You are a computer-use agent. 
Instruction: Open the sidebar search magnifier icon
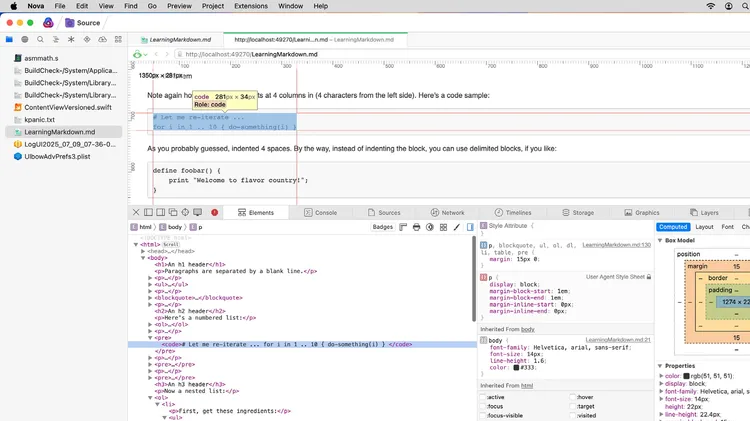pyautogui.click(x=40, y=39)
